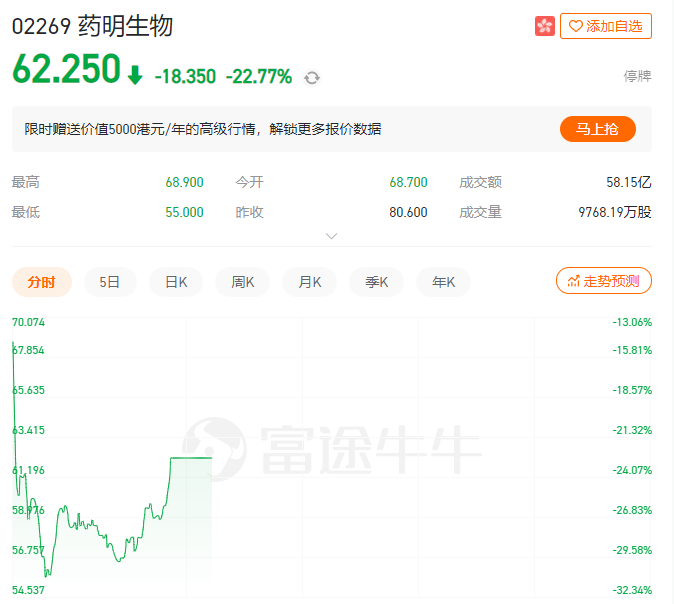
Task: Click the Hong Kong market flag icon
Action: [545, 26]
